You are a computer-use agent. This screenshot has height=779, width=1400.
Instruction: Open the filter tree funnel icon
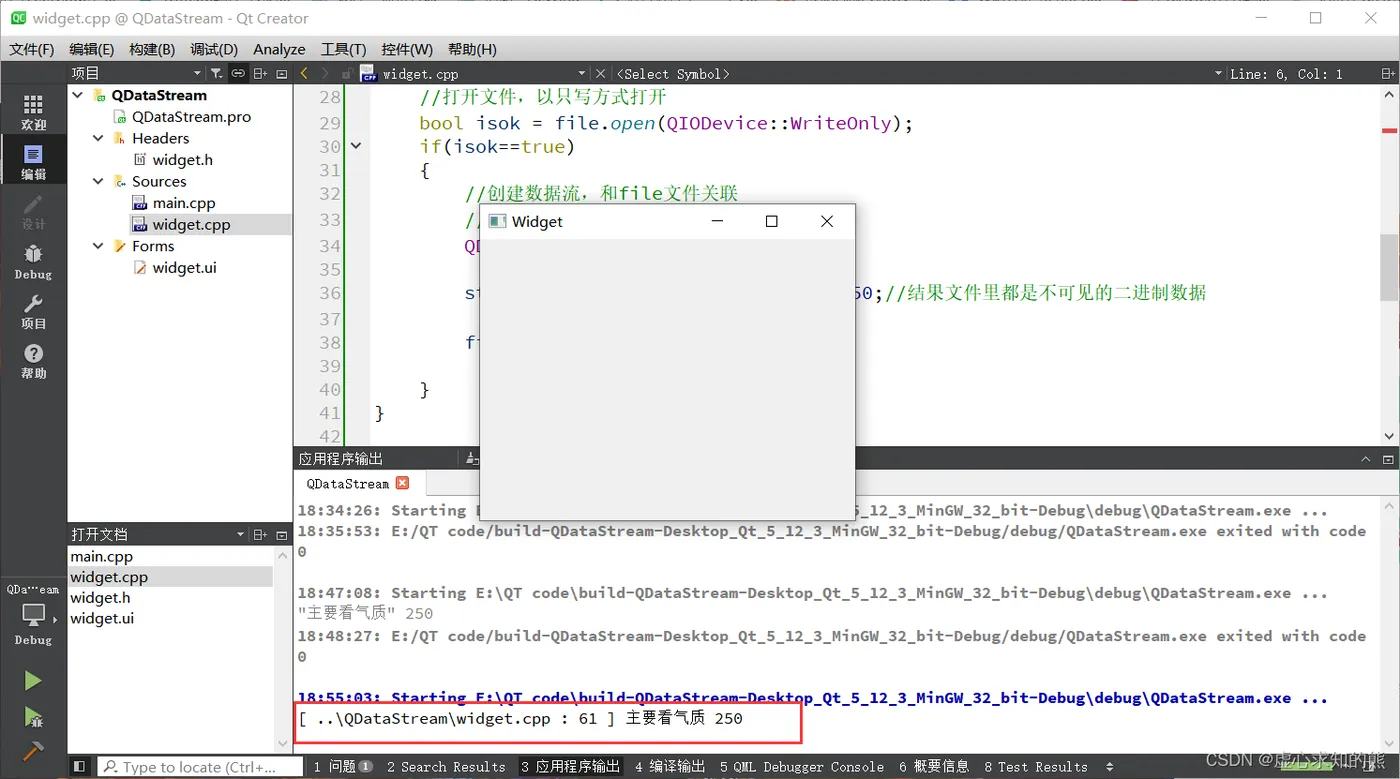pyautogui.click(x=216, y=73)
